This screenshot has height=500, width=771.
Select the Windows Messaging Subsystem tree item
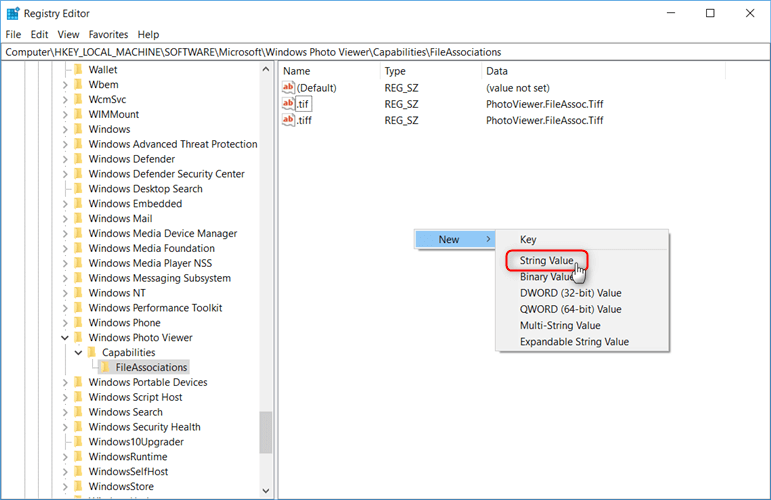pyautogui.click(x=159, y=278)
